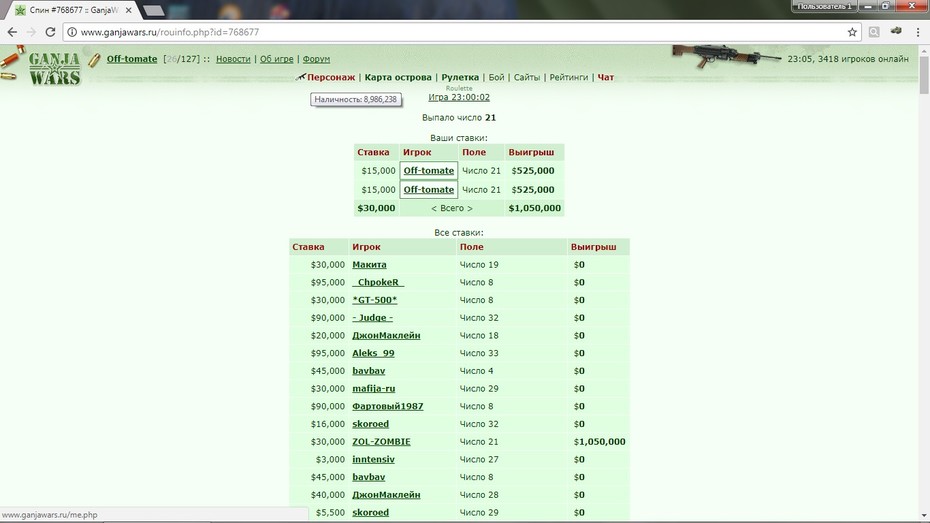Click the Наличность: 8,986,238 tooltip

(x=355, y=100)
